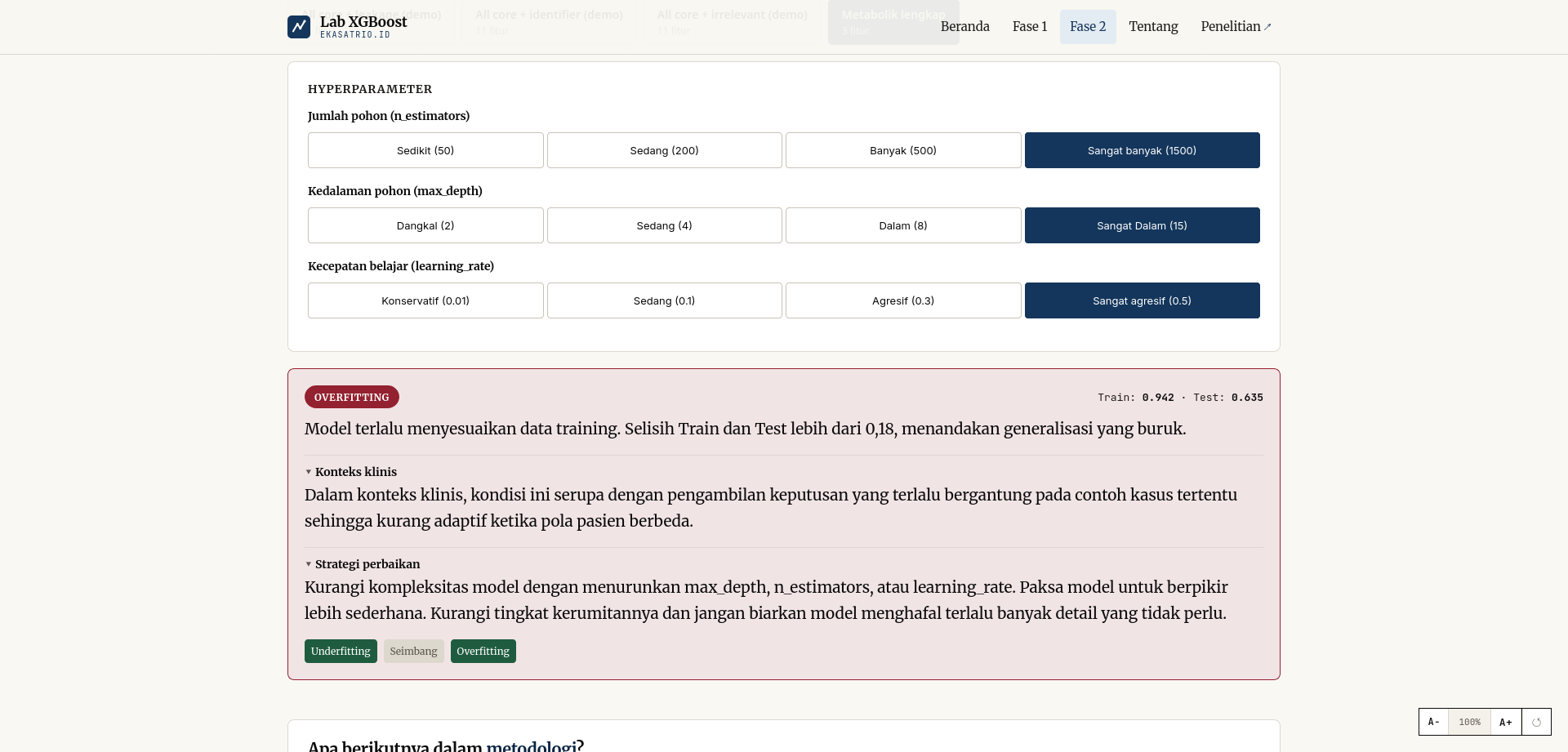
Task: Click the Test: 0.635 score text
Action: tap(1228, 398)
